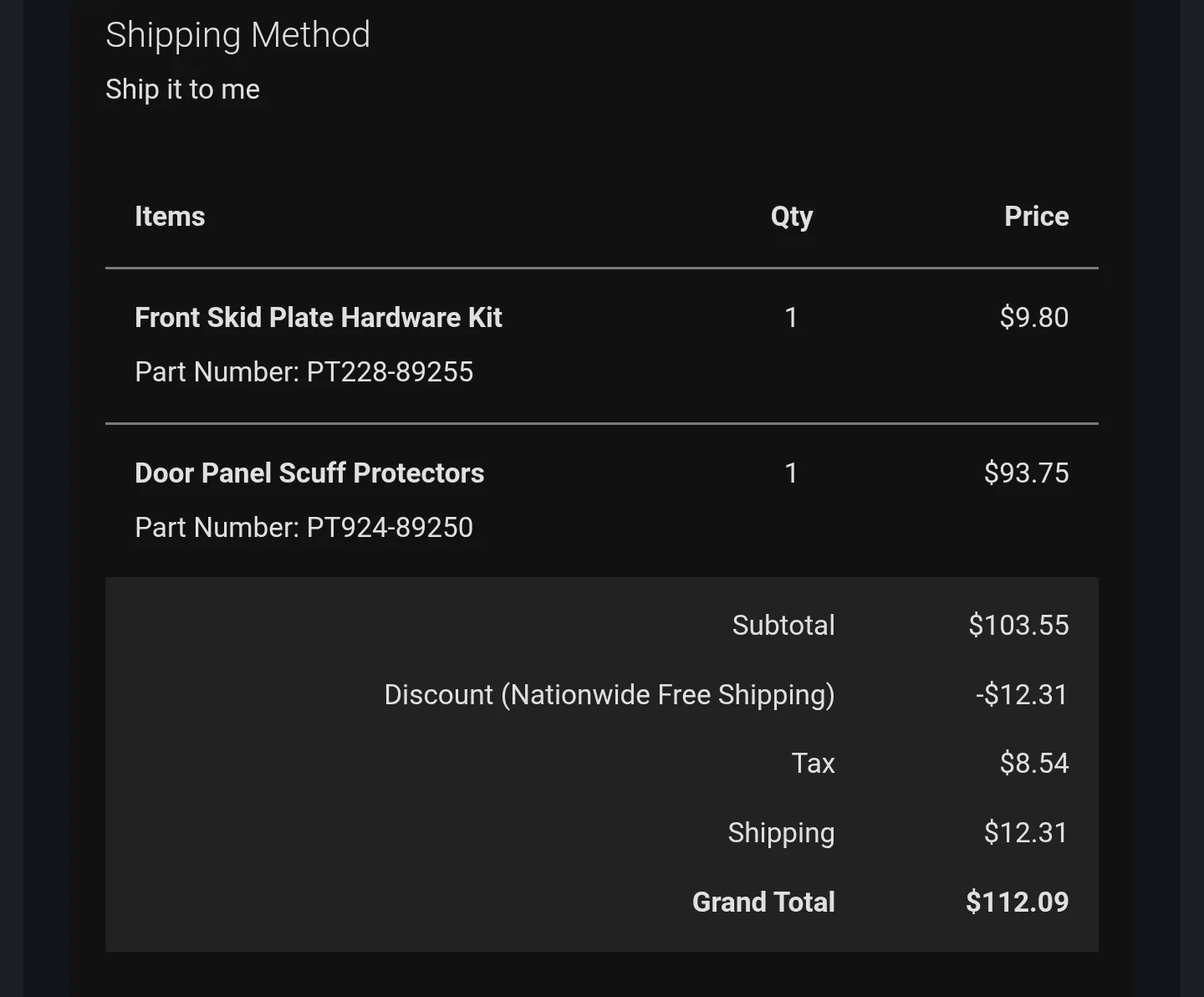
Task: Click the Grand Total label
Action: tap(763, 902)
